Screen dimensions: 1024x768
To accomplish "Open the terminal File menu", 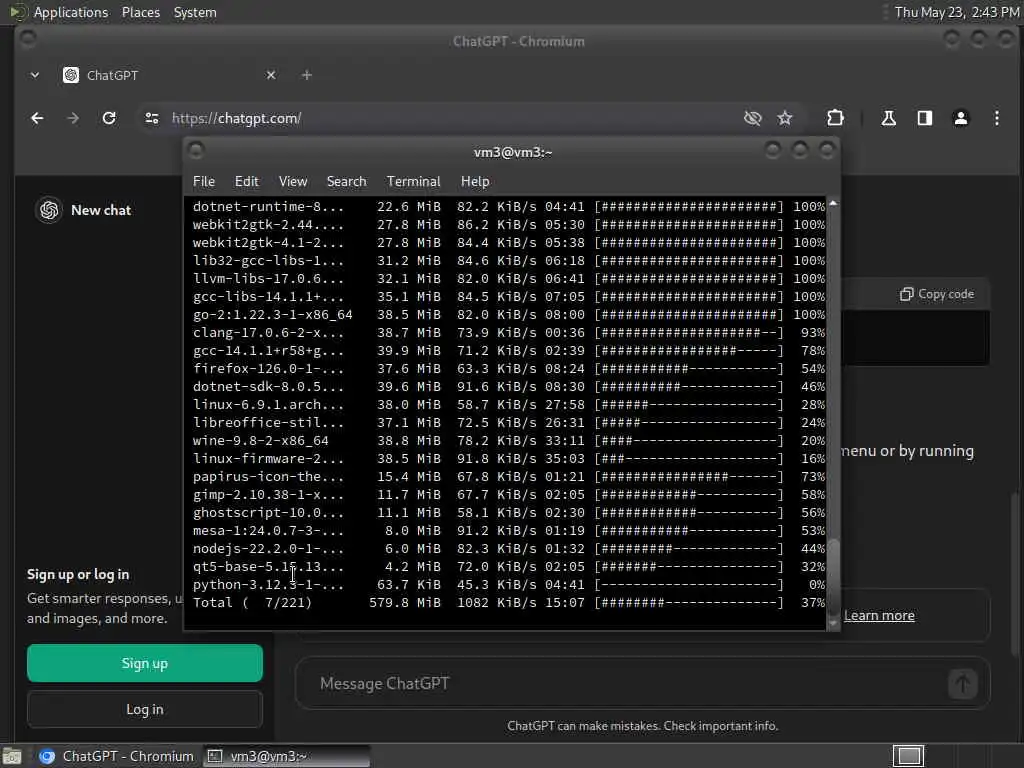I will pos(204,182).
